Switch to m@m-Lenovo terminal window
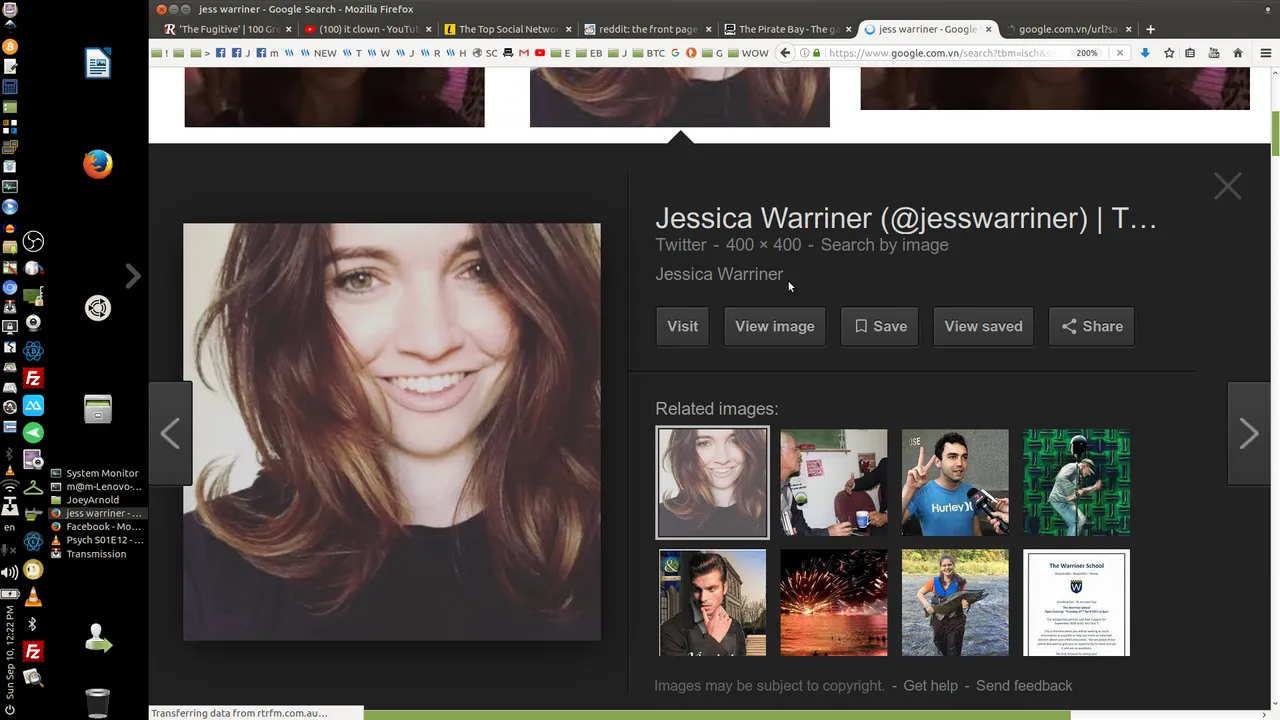This screenshot has height=720, width=1280. (x=96, y=487)
